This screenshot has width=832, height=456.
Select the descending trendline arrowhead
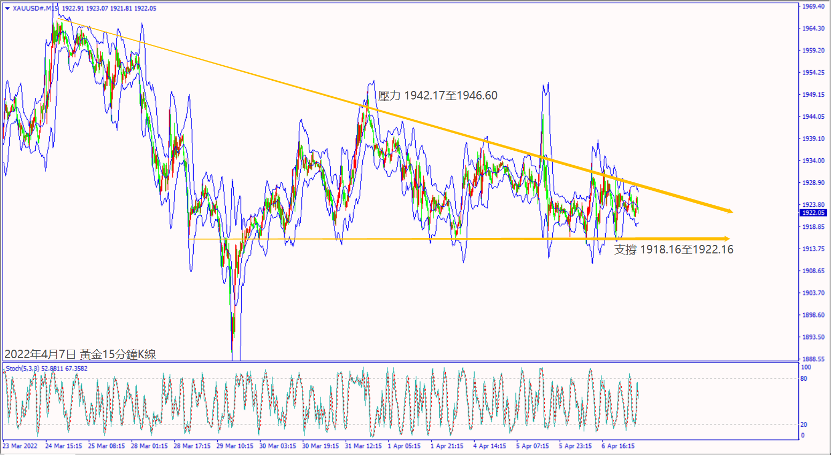point(728,211)
